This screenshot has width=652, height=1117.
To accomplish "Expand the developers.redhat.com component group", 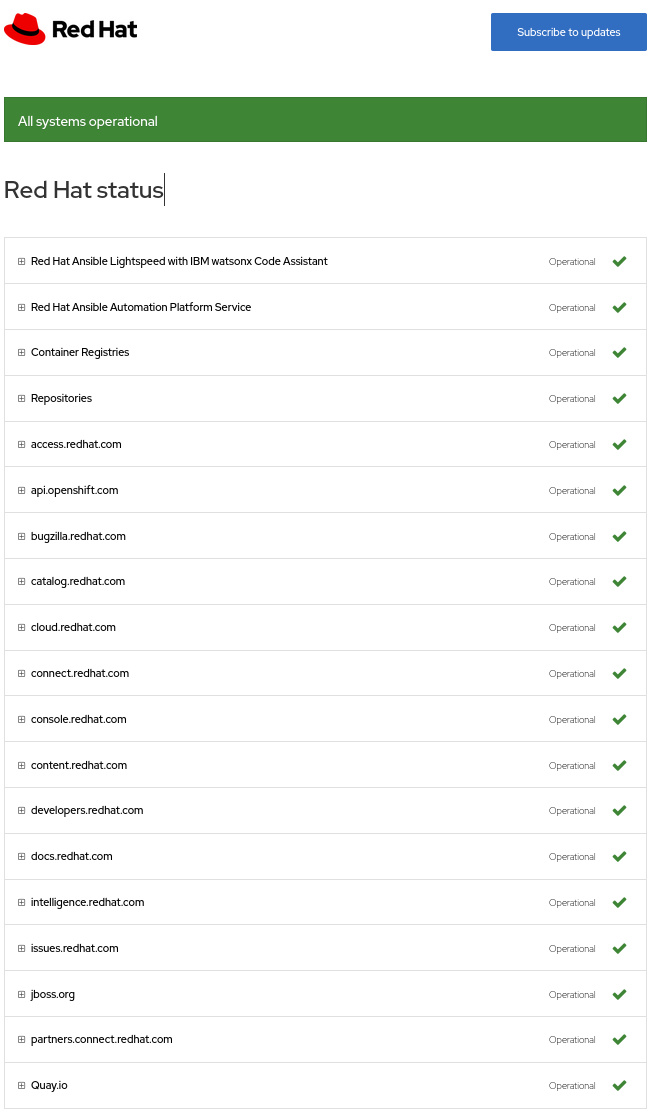I will [x=22, y=811].
